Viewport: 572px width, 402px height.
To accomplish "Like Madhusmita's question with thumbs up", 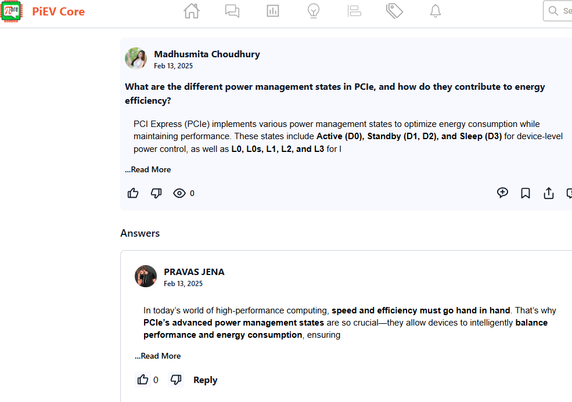I will click(133, 193).
